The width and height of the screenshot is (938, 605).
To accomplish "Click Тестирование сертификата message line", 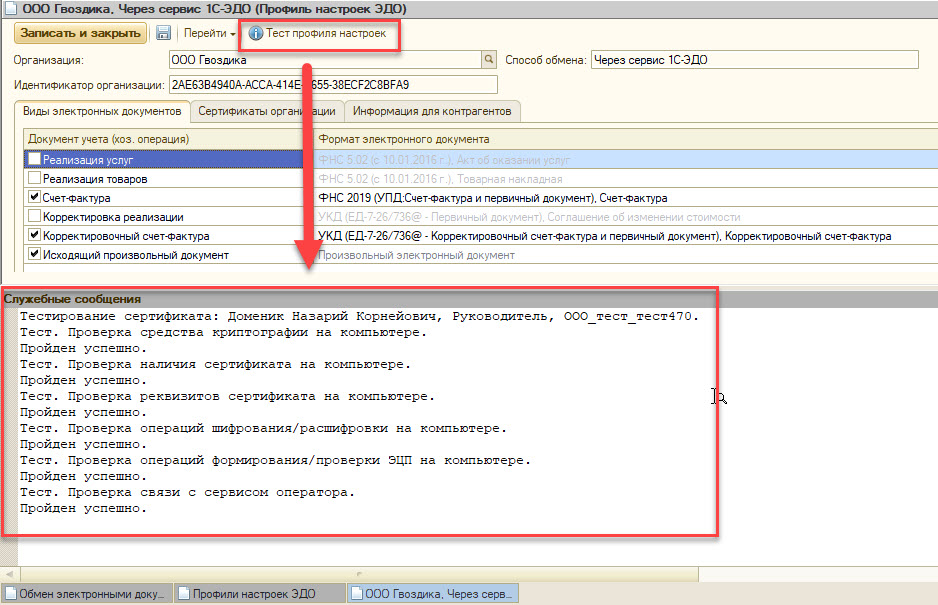I will tap(359, 316).
